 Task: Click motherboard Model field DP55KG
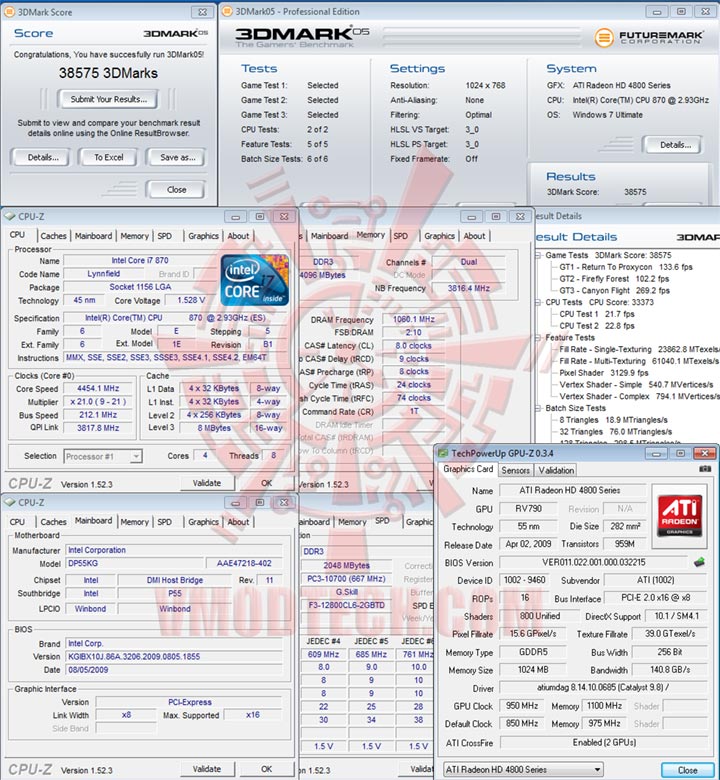point(134,563)
